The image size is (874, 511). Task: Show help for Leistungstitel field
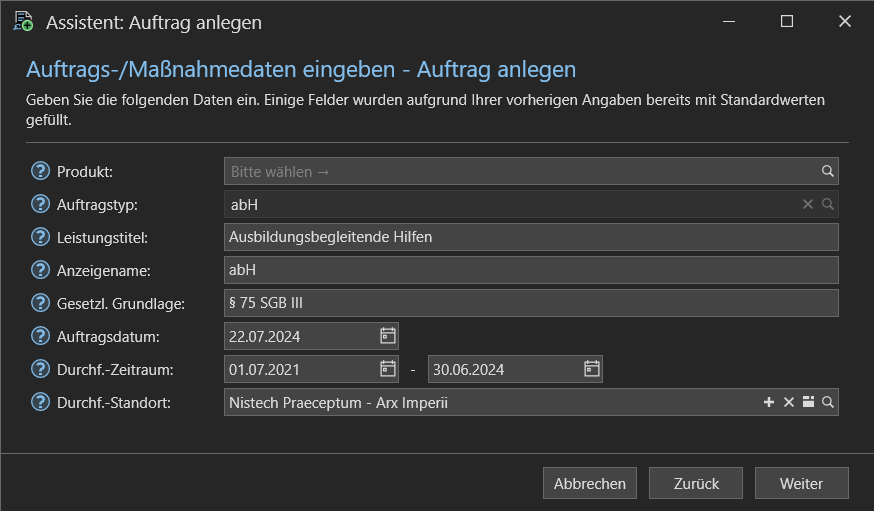click(40, 237)
